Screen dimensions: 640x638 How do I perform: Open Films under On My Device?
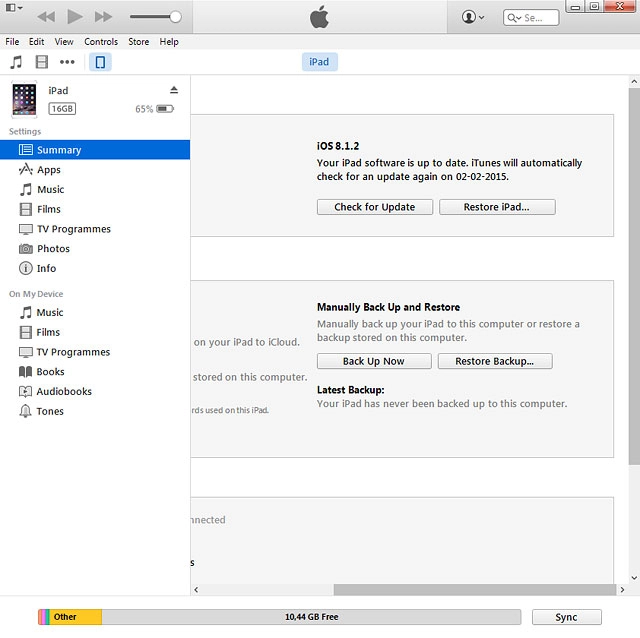pyautogui.click(x=95, y=332)
